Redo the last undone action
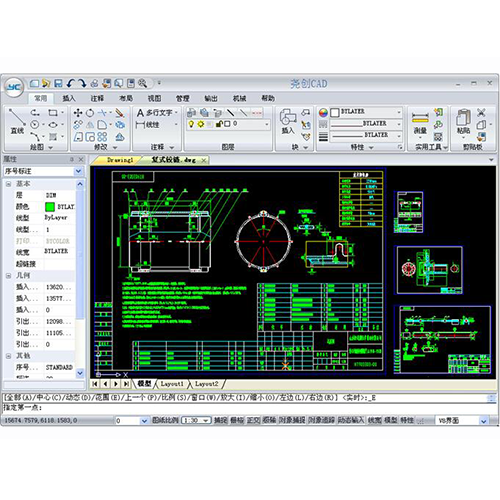 click(x=82, y=83)
